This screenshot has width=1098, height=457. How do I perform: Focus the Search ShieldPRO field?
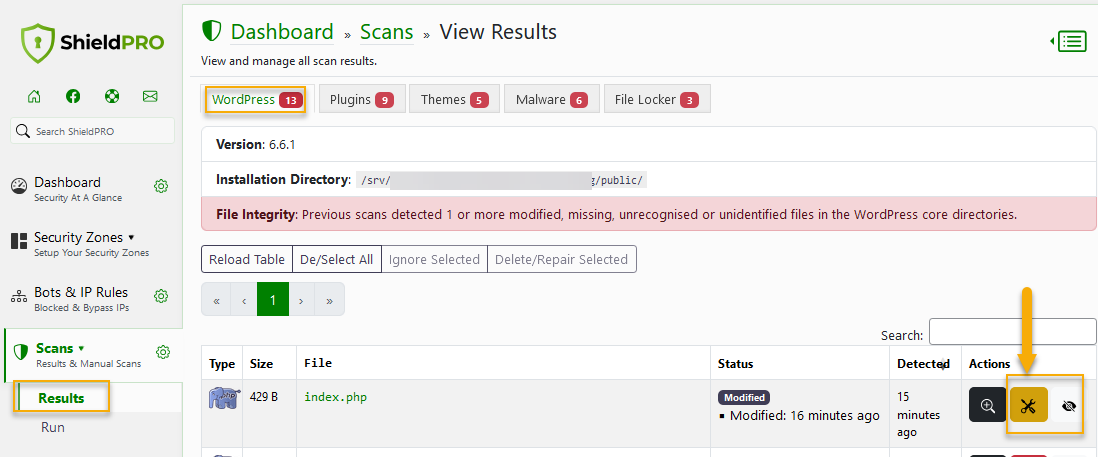click(92, 131)
